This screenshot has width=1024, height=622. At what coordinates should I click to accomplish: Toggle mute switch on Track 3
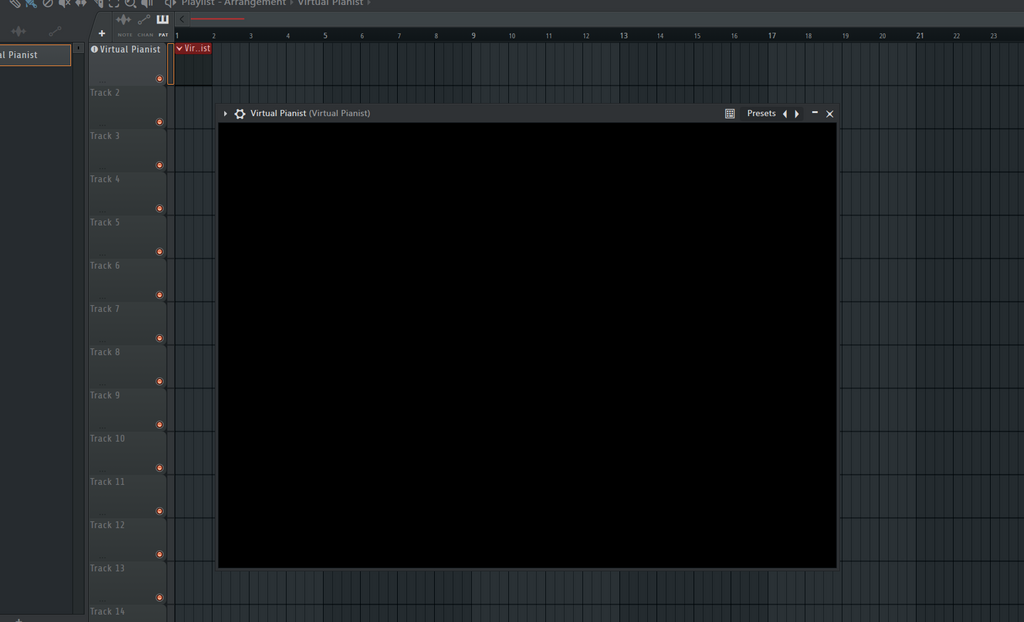click(x=159, y=165)
